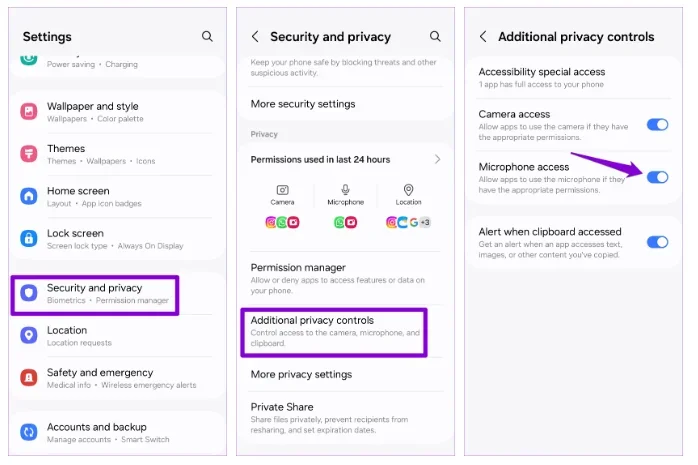698x465 pixels.
Task: Open Additional privacy controls
Action: (332, 331)
